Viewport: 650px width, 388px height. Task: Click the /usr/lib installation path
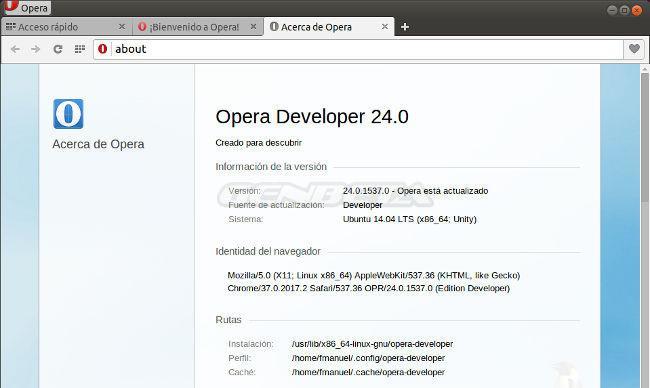tap(372, 344)
